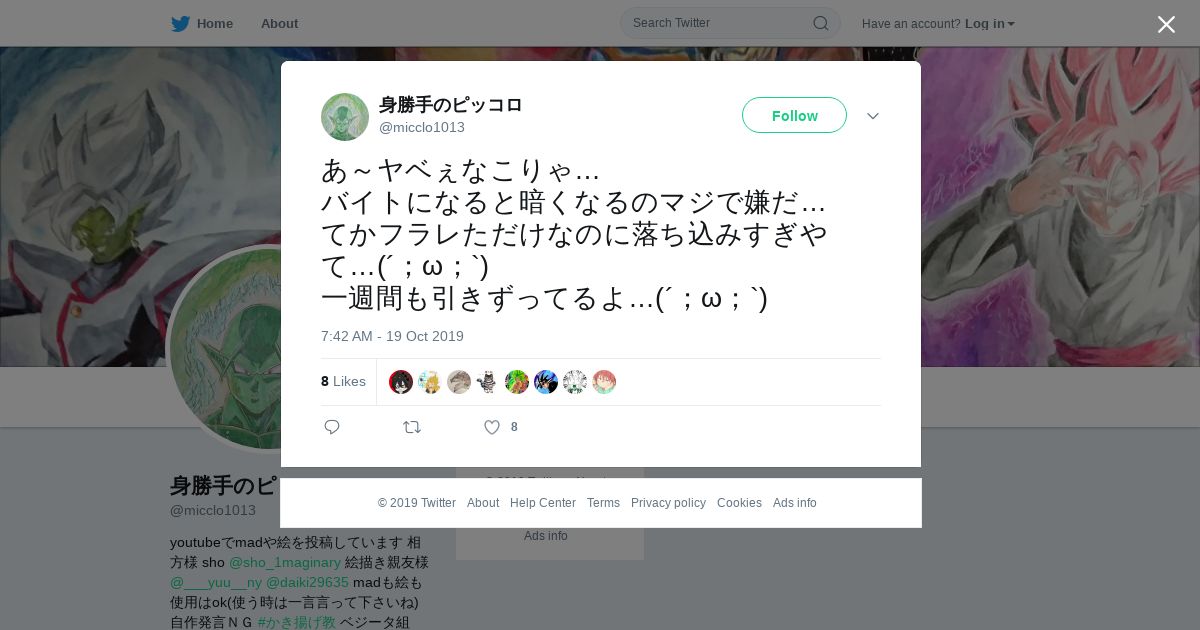Open last liker's pink avatar
Image resolution: width=1200 pixels, height=630 pixels.
604,382
